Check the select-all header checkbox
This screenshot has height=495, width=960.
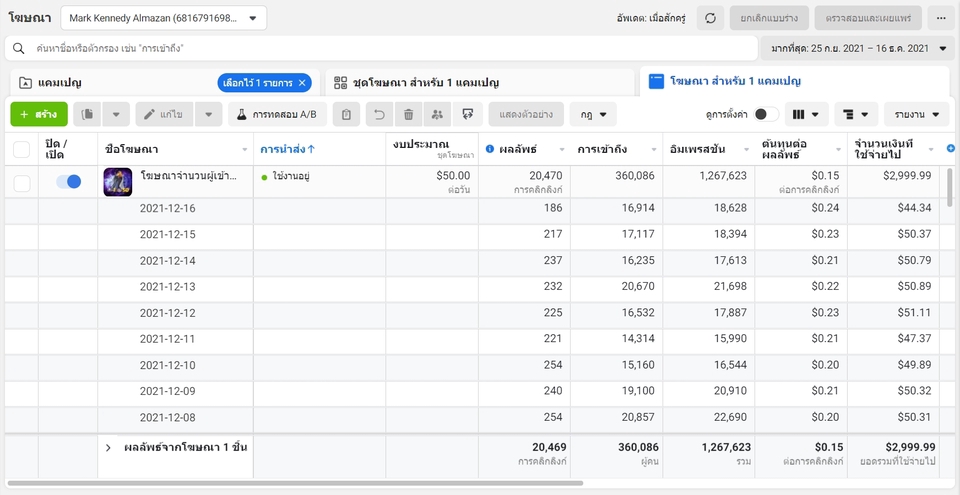pyautogui.click(x=21, y=149)
